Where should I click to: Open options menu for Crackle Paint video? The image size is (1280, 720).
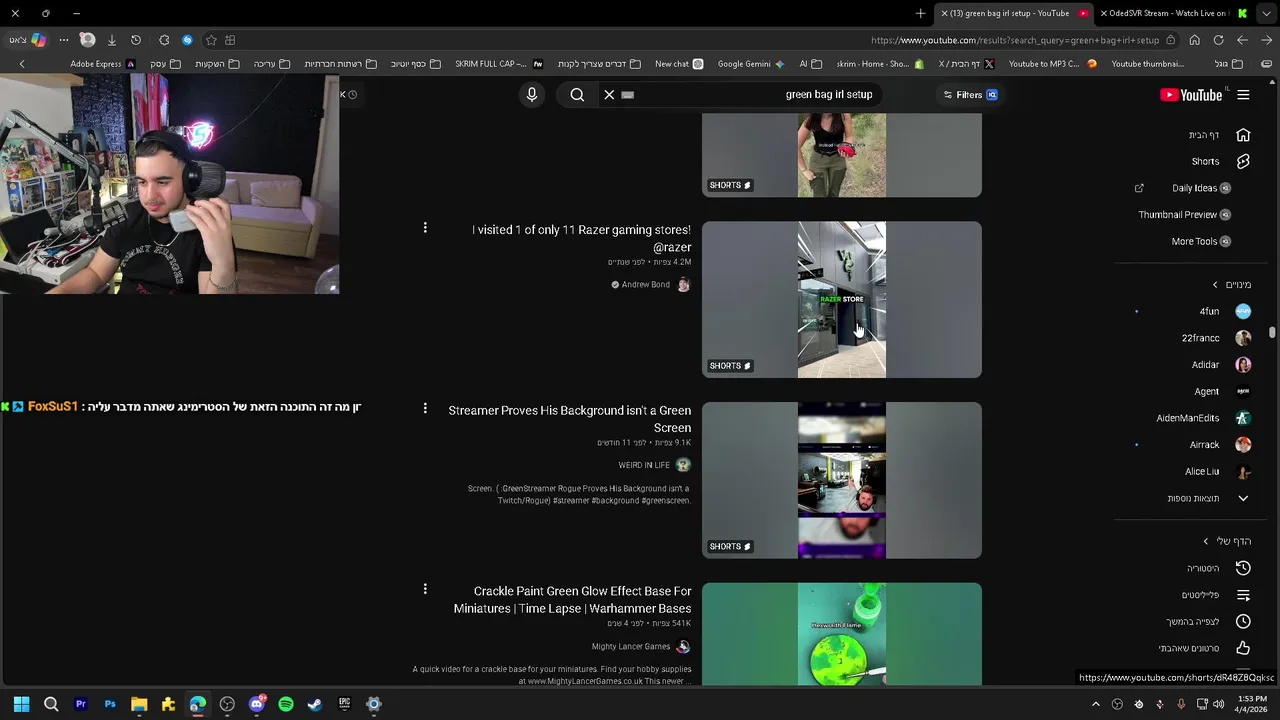425,590
